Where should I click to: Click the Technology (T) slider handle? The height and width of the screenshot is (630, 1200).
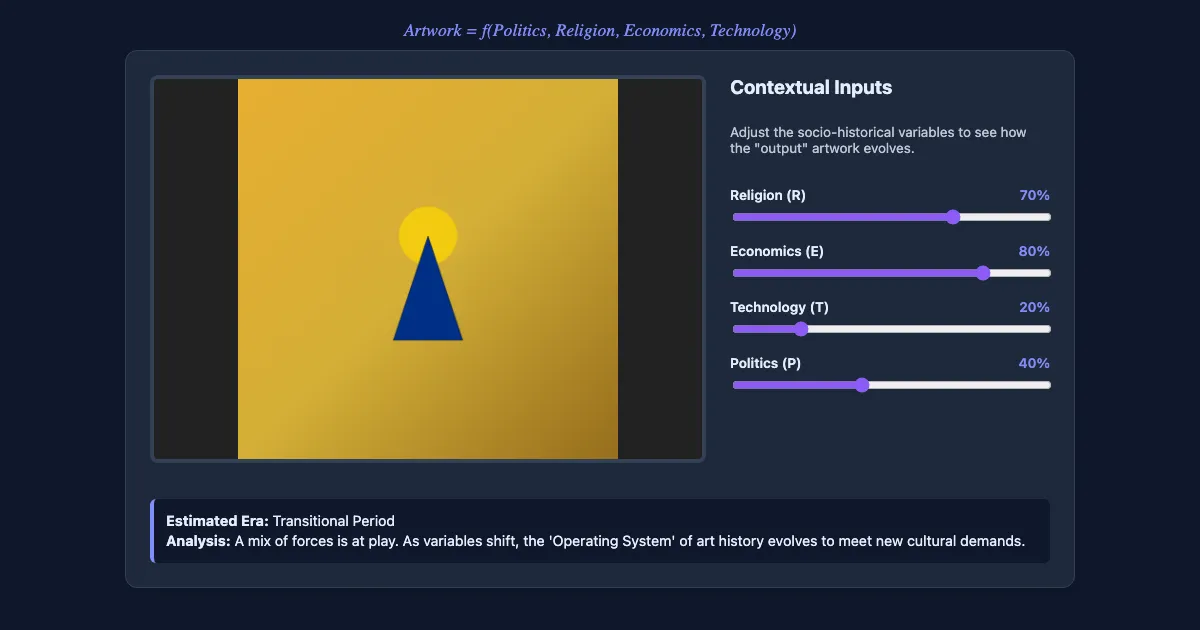800,329
